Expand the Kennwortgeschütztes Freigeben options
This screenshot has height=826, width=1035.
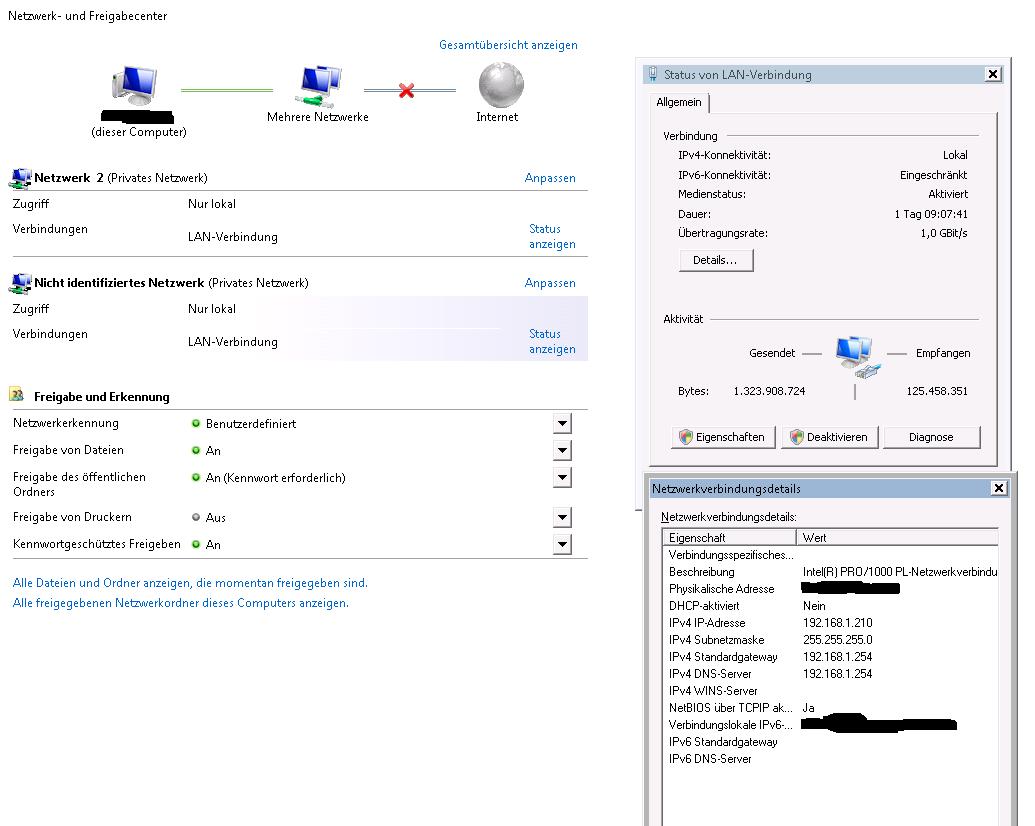(562, 544)
